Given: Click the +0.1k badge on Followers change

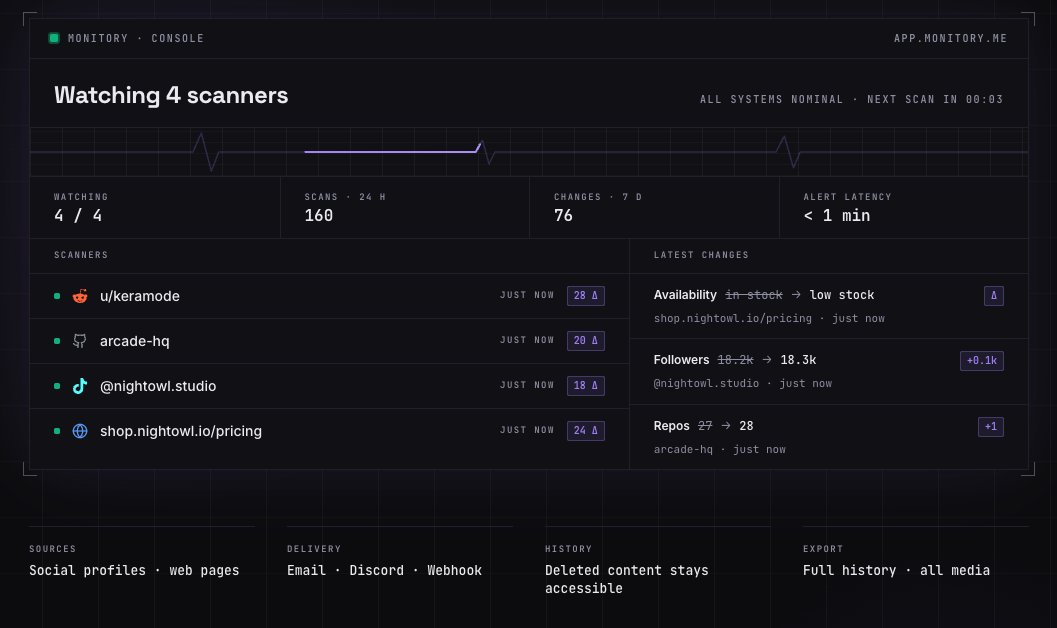Looking at the screenshot, I should pos(982,360).
